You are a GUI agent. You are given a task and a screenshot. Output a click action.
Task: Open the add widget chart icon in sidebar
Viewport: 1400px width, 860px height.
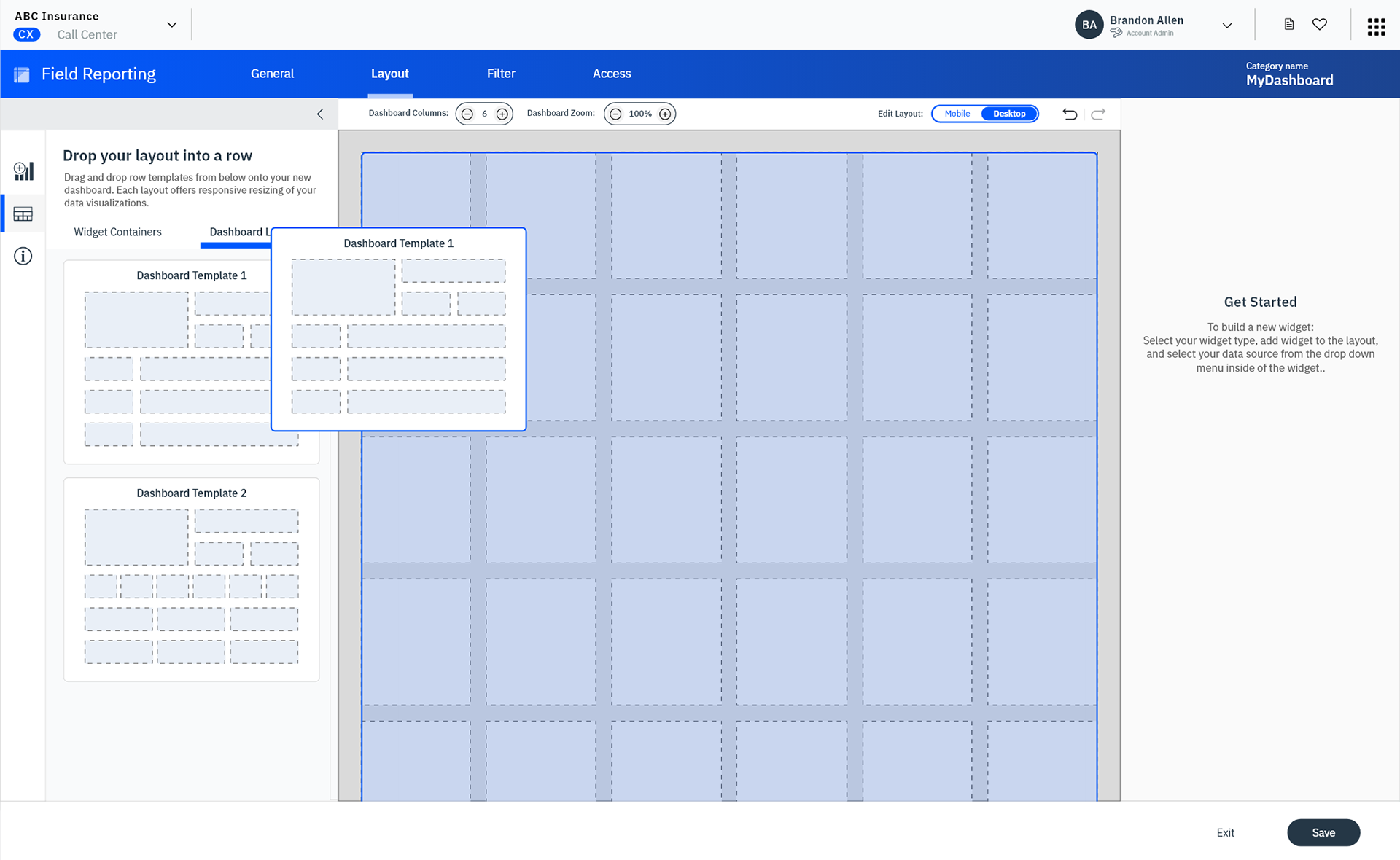point(23,171)
